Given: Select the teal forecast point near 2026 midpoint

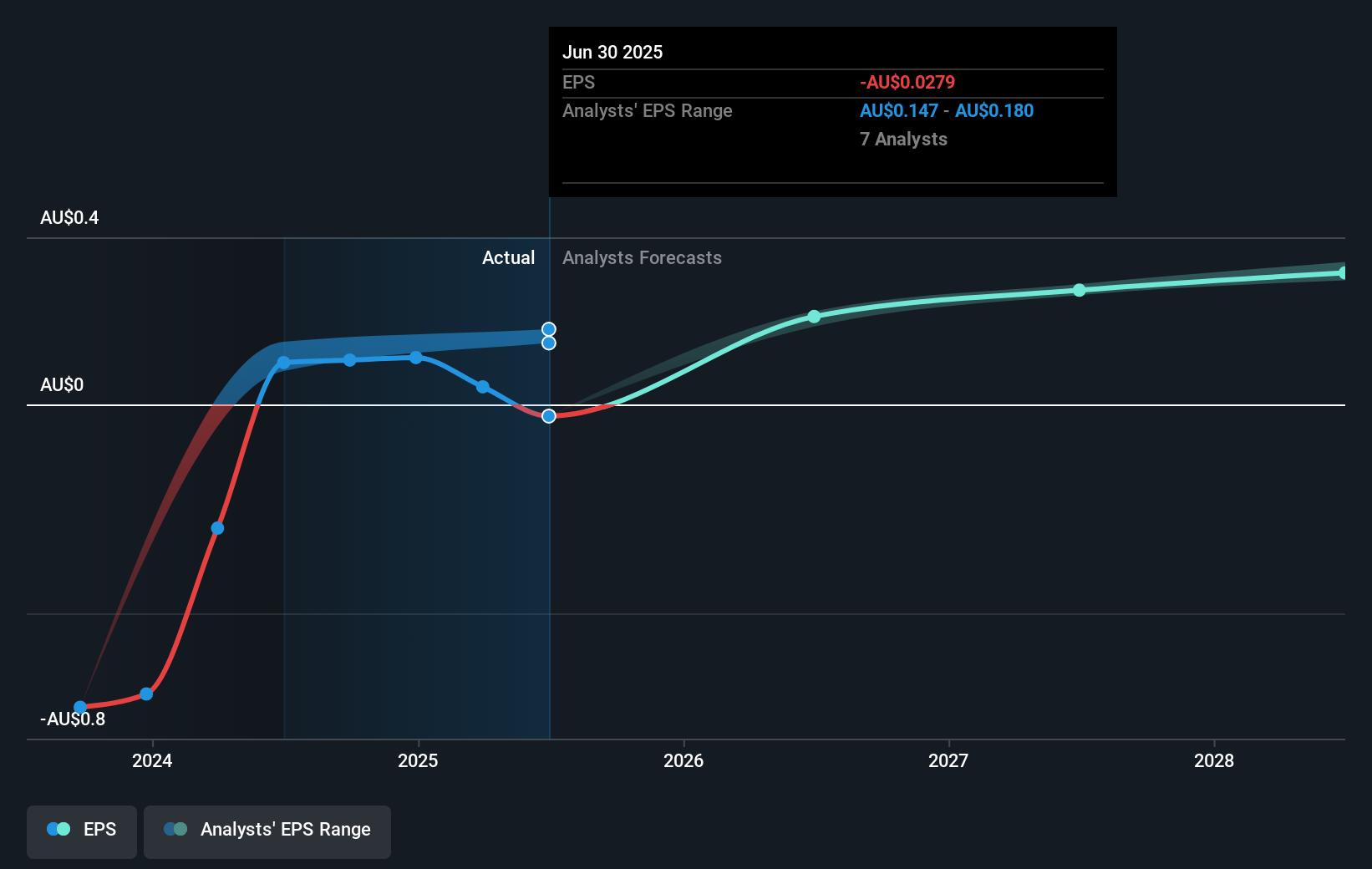Looking at the screenshot, I should [813, 317].
